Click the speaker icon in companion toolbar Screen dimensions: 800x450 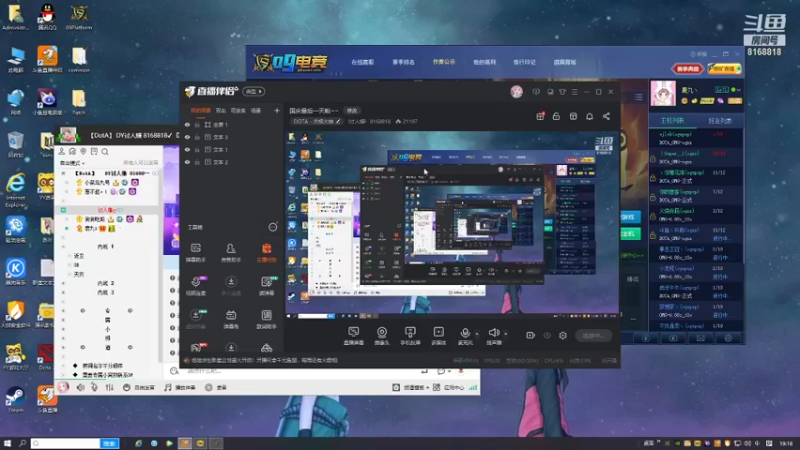(493, 334)
